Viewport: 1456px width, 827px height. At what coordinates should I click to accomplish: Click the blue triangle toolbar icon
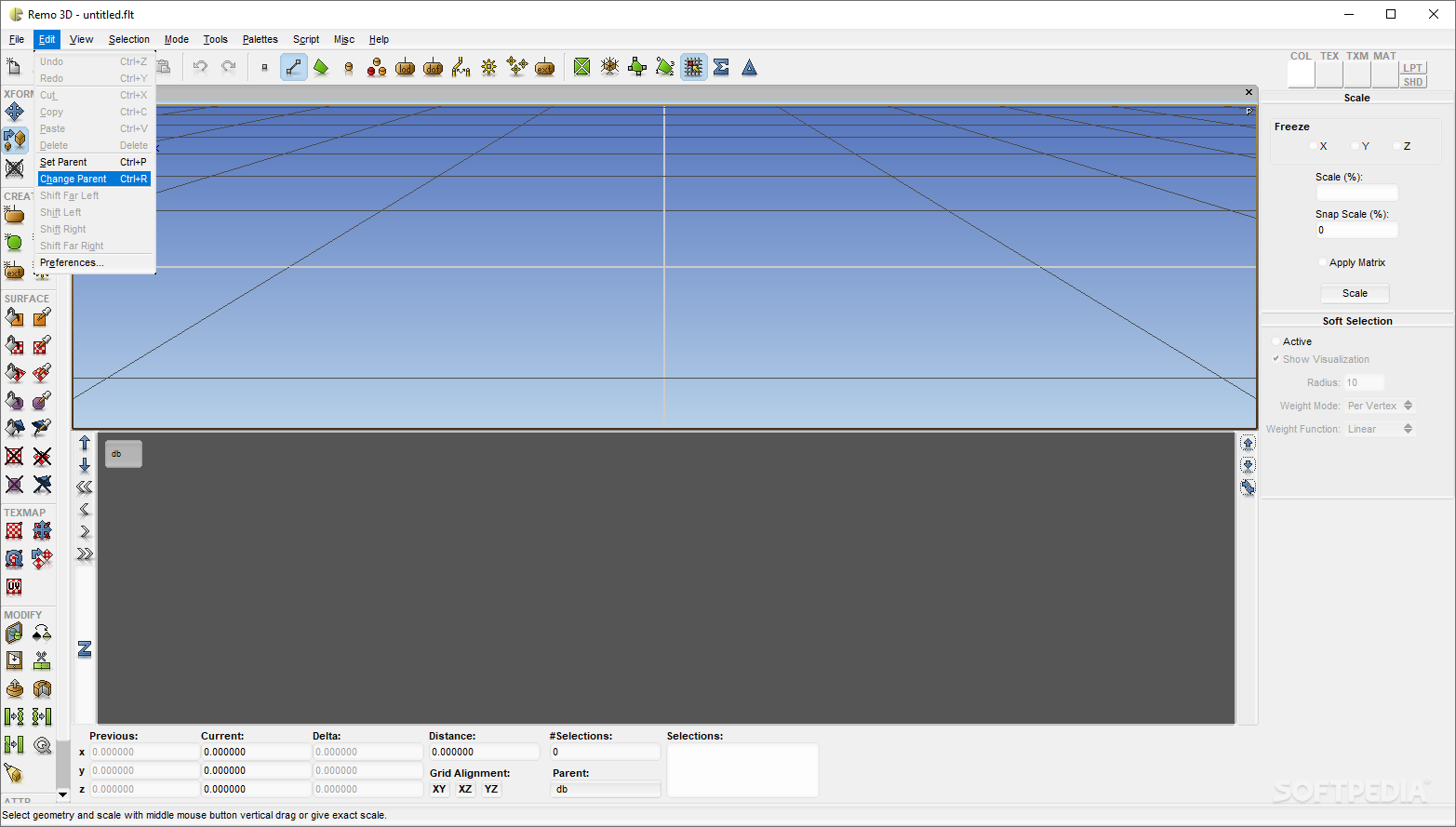point(750,67)
